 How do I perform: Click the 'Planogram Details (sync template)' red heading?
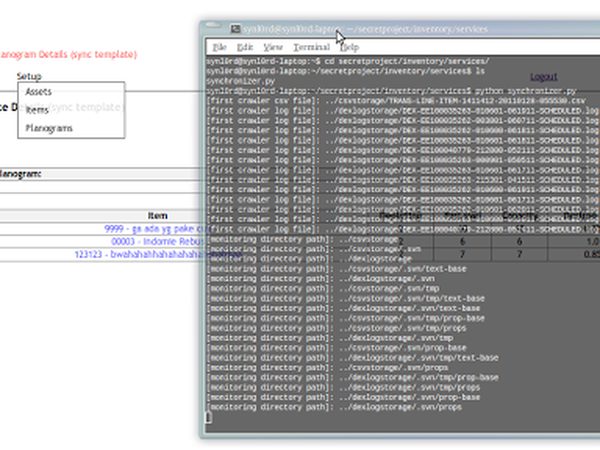[x=68, y=54]
